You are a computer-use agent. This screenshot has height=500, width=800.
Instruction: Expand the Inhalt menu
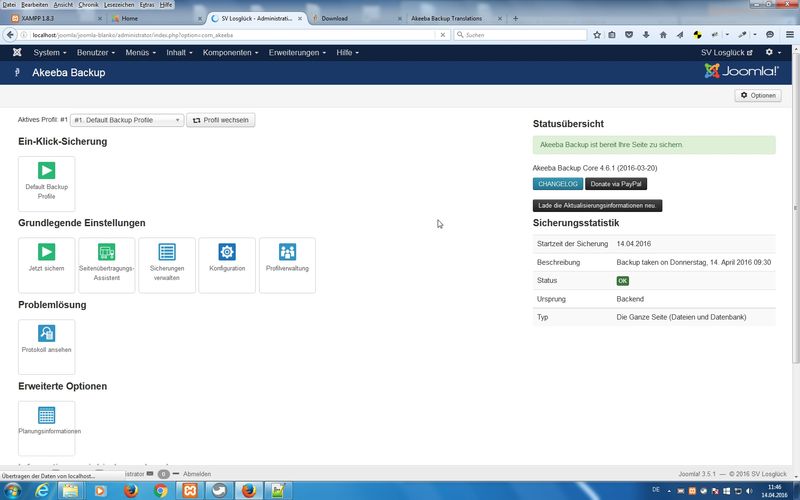coord(179,53)
